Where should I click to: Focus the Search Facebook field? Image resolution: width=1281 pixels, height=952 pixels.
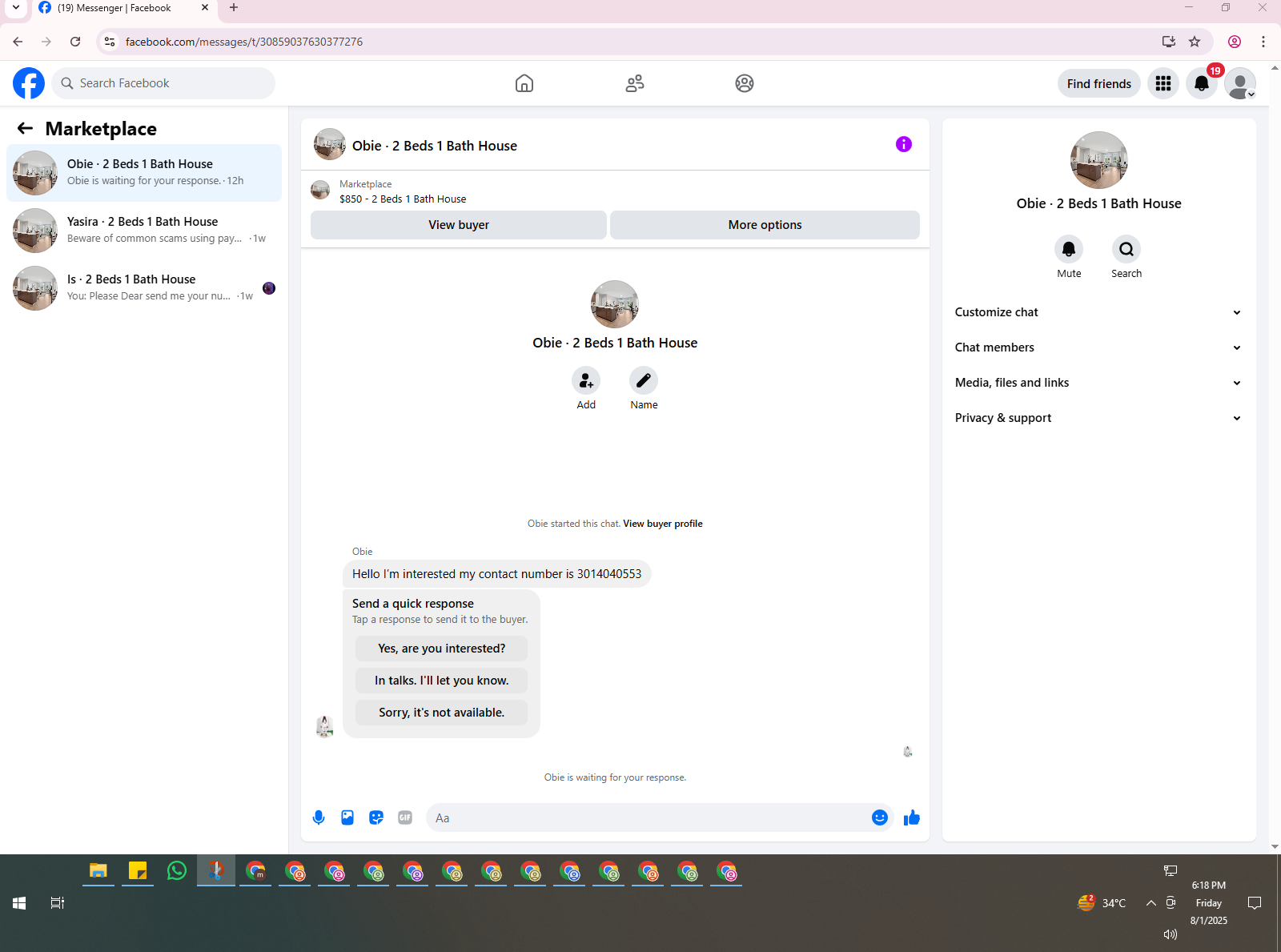[163, 83]
